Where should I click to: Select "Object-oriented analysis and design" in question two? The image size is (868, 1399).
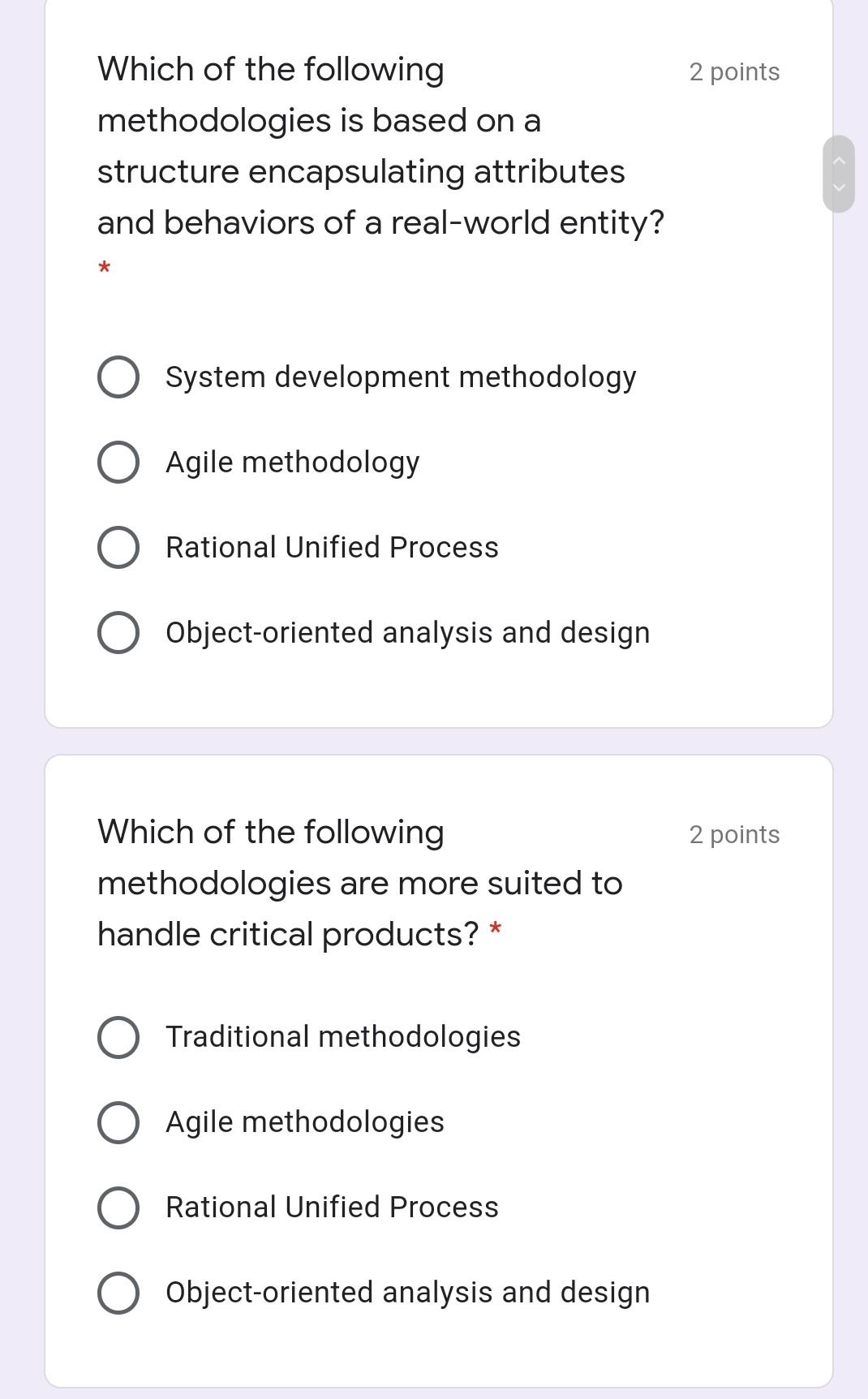[118, 1292]
